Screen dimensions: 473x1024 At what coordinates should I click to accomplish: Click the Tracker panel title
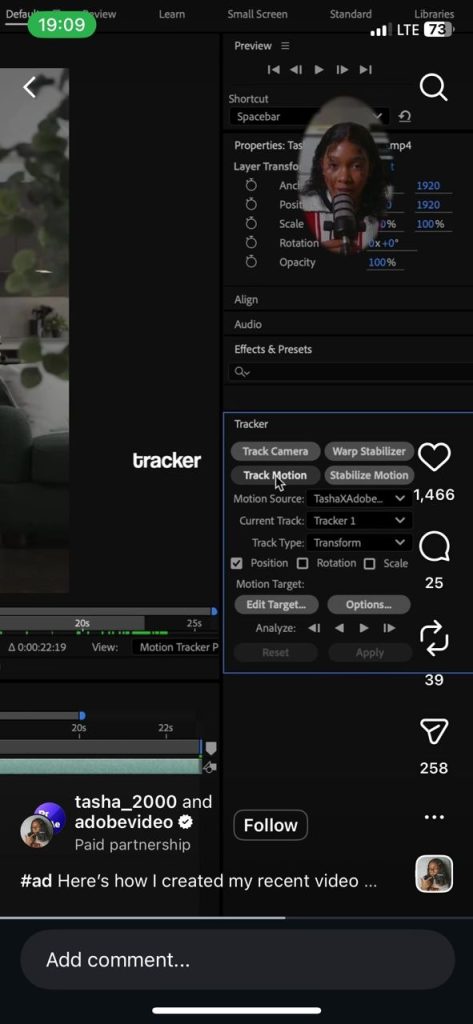[x=251, y=424]
